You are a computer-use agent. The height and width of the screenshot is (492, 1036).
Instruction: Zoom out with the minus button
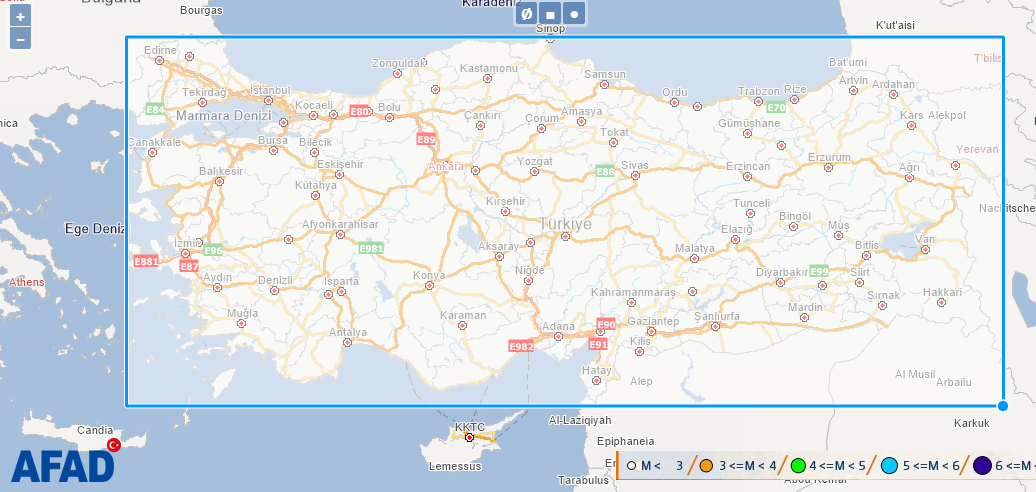[x=20, y=39]
